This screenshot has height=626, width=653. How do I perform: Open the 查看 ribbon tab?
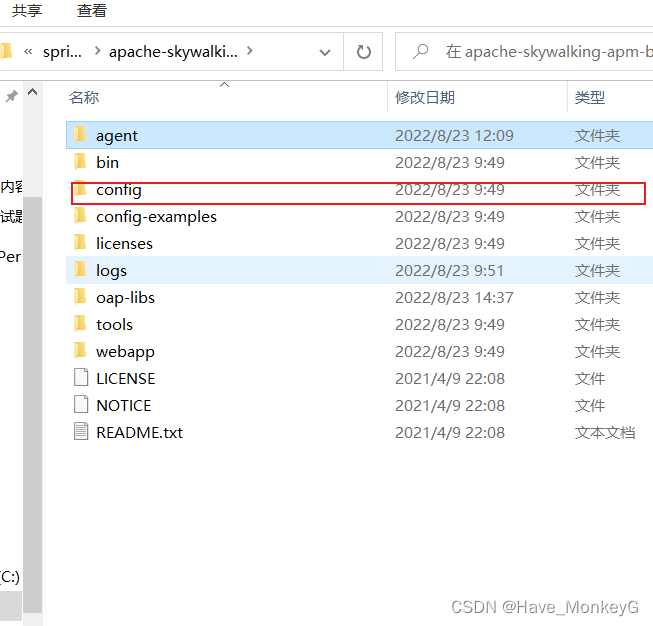(92, 11)
